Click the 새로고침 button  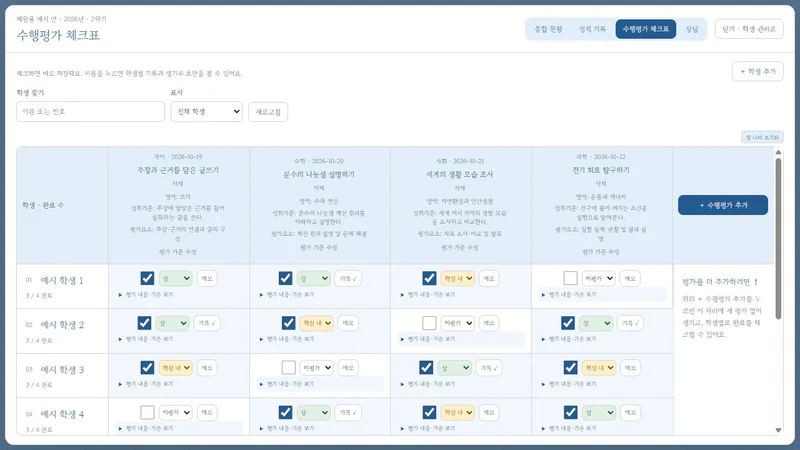268,112
